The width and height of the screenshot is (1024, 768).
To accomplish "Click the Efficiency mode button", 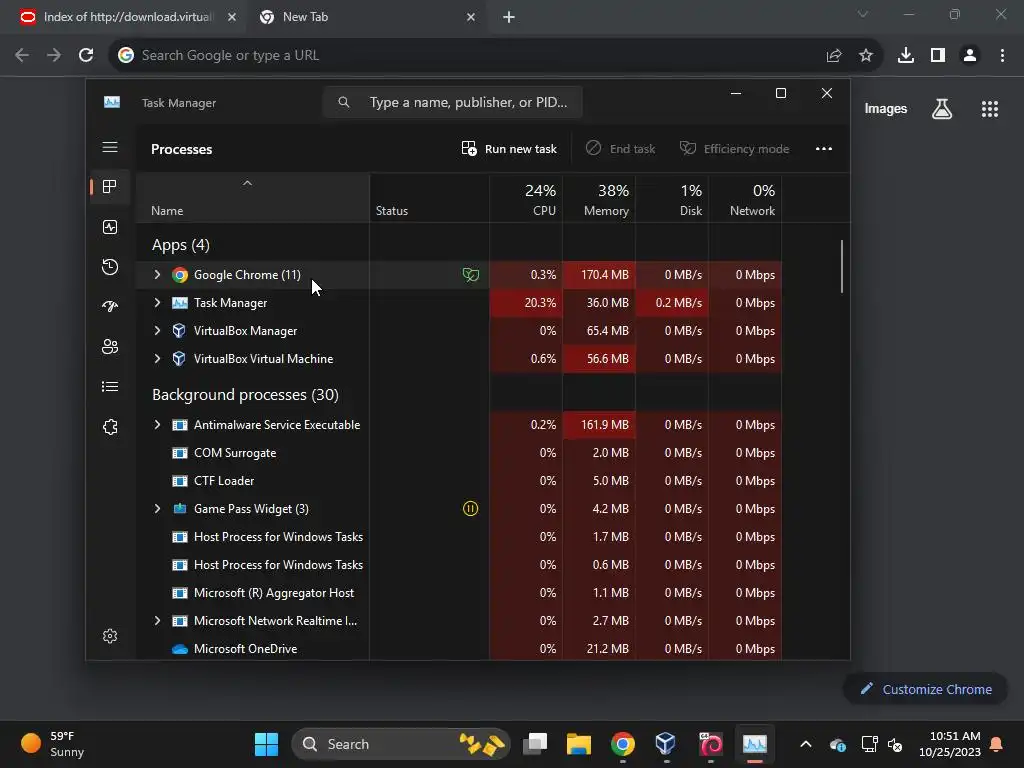I will (x=734, y=149).
